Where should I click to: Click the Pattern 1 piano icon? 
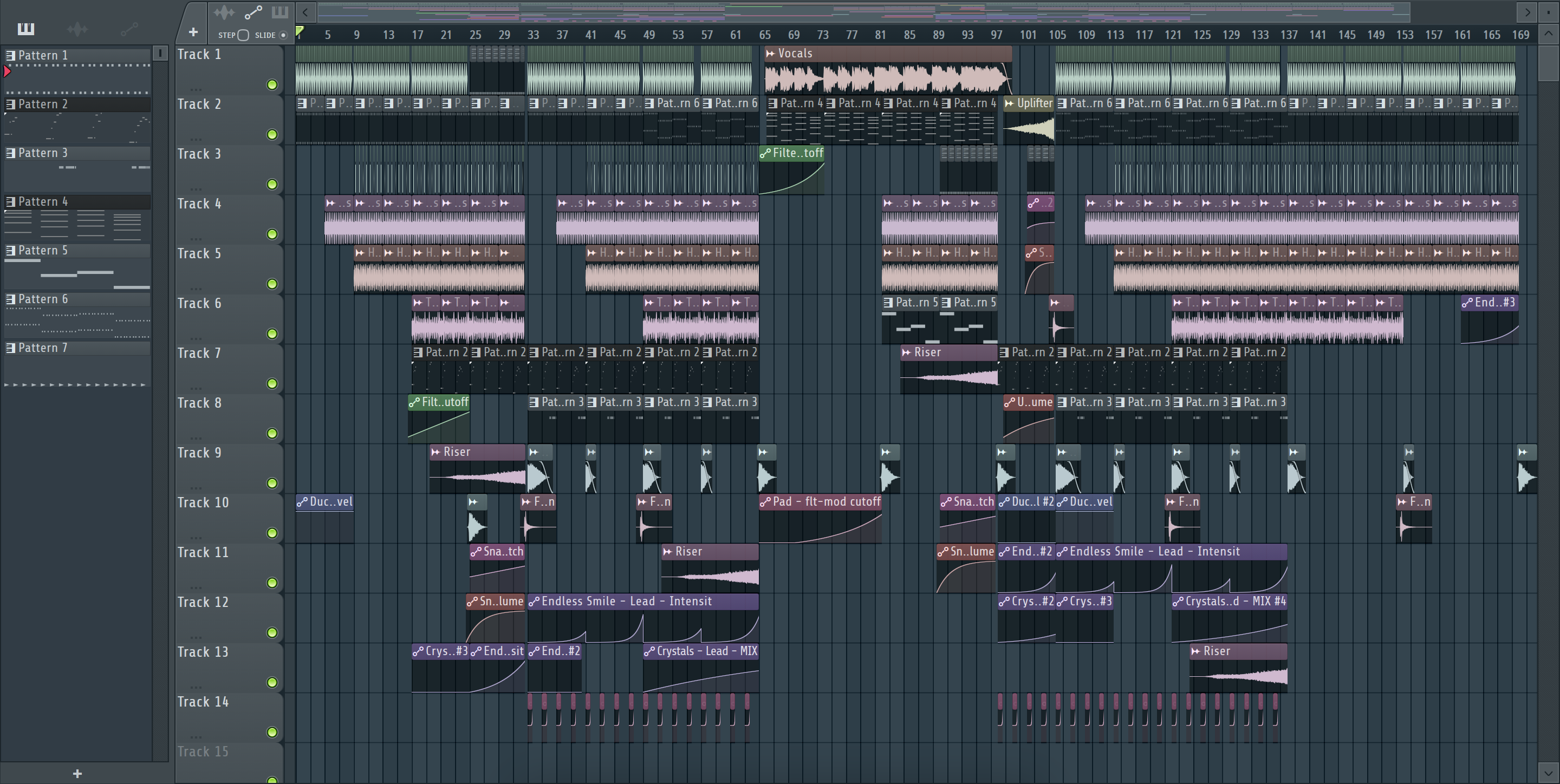tap(10, 56)
